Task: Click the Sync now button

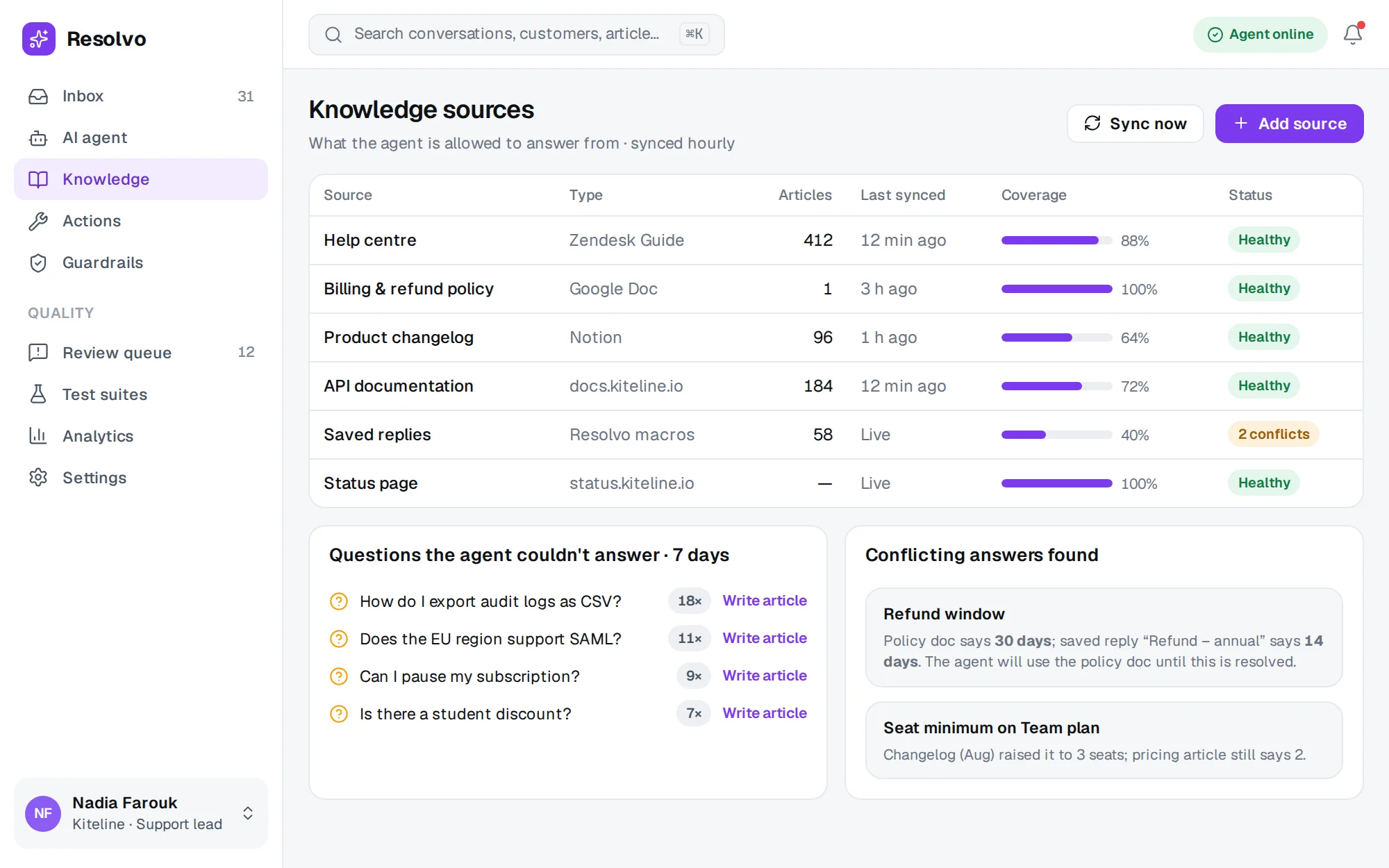Action: tap(1136, 124)
